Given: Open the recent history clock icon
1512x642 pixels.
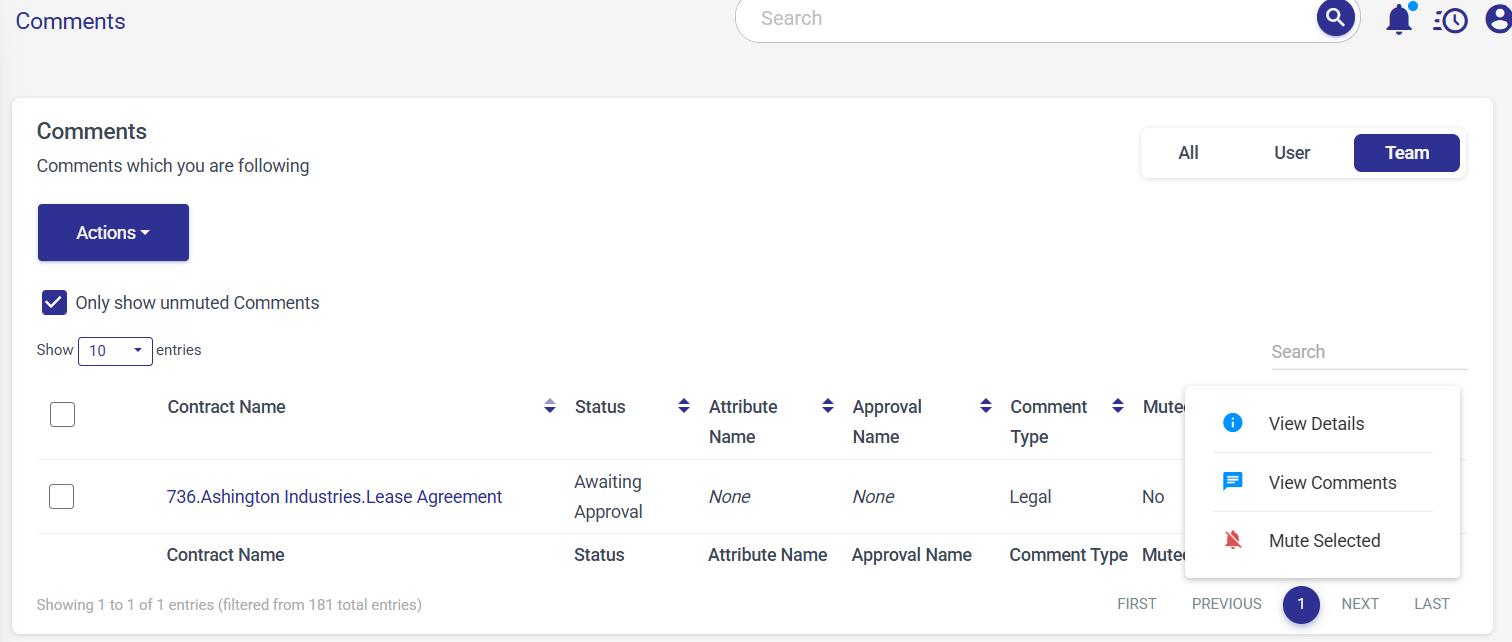Looking at the screenshot, I should coord(1450,20).
